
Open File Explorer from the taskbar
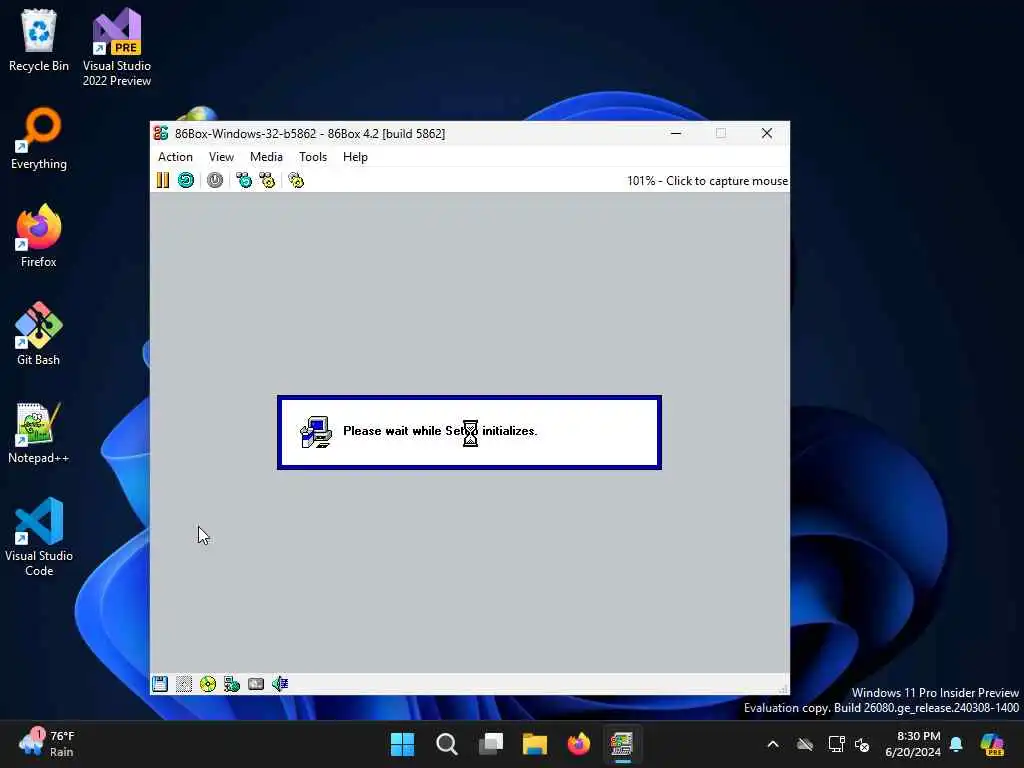[535, 744]
